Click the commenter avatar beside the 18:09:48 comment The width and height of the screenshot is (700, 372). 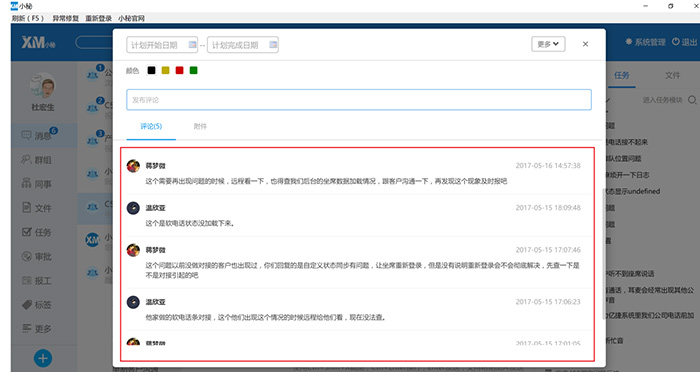point(133,208)
